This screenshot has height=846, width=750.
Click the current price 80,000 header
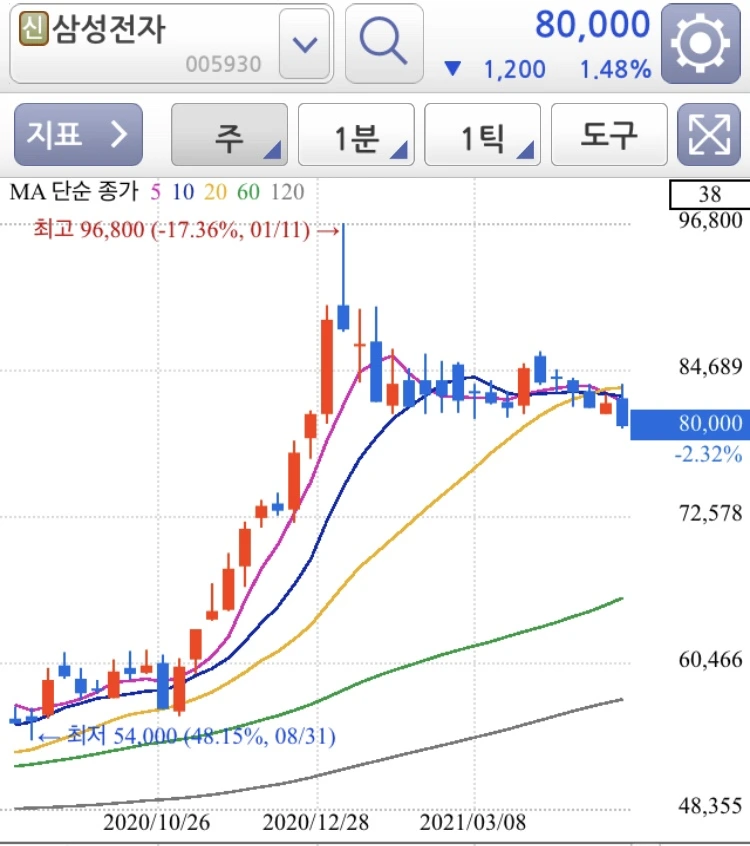click(592, 24)
